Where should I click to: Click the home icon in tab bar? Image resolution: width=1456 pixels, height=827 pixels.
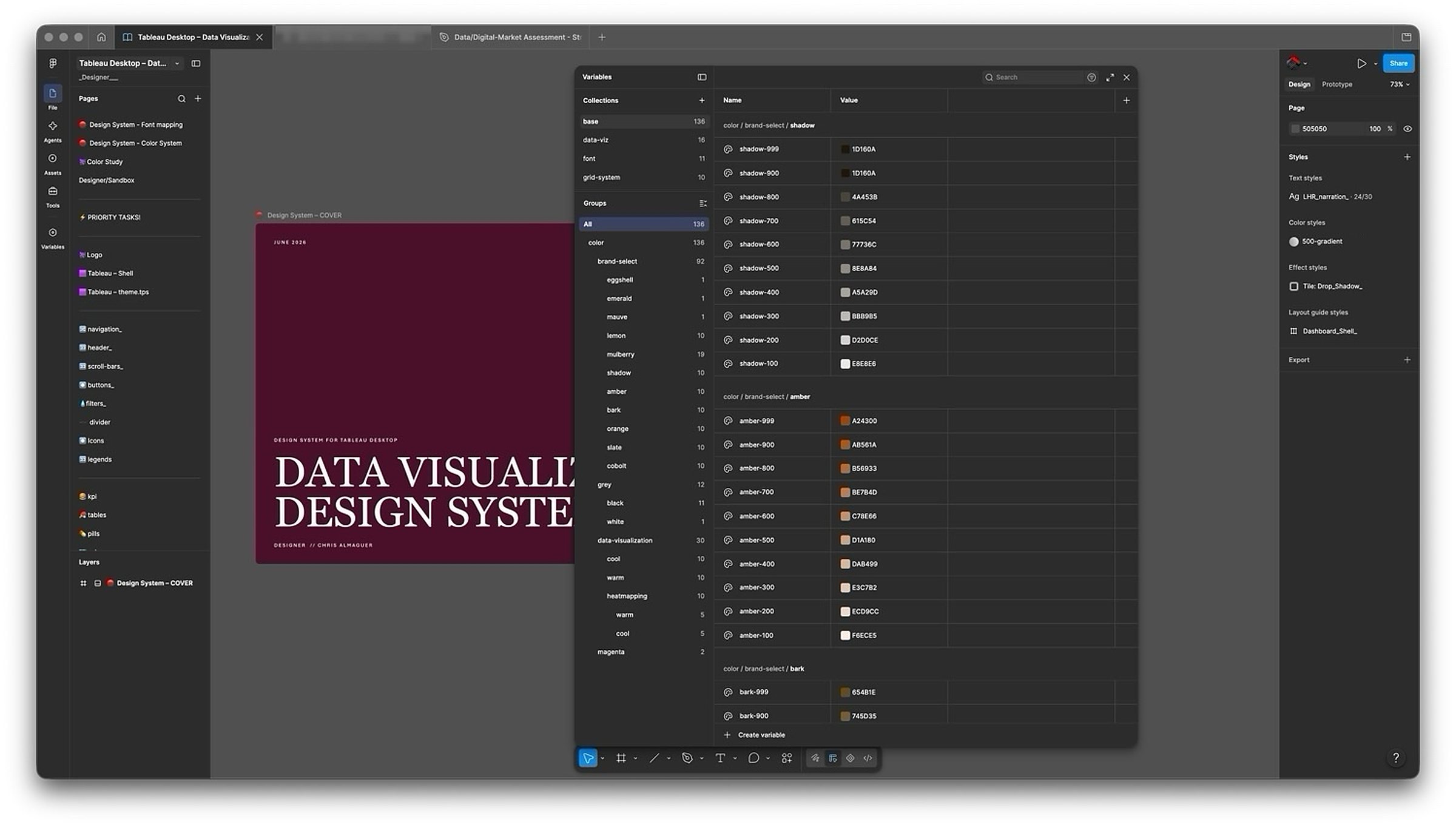tap(101, 37)
